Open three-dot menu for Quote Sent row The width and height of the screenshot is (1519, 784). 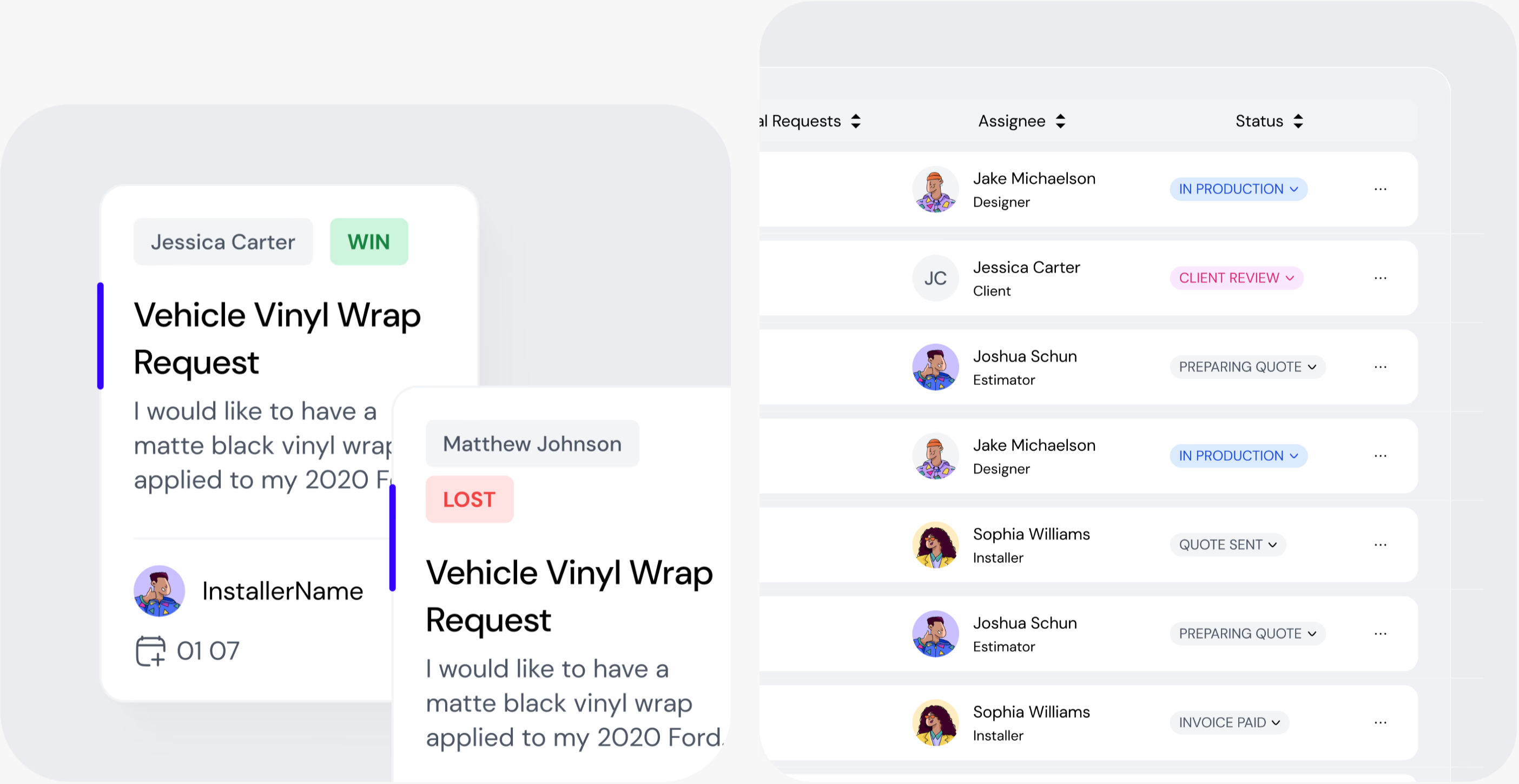1380,544
